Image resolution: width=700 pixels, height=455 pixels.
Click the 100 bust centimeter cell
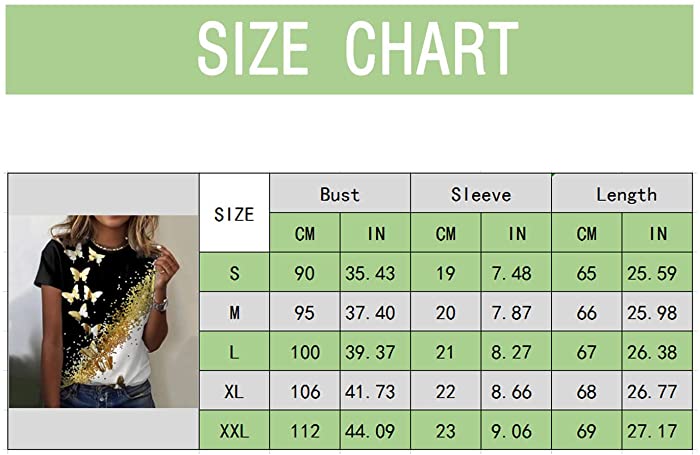pyautogui.click(x=305, y=351)
